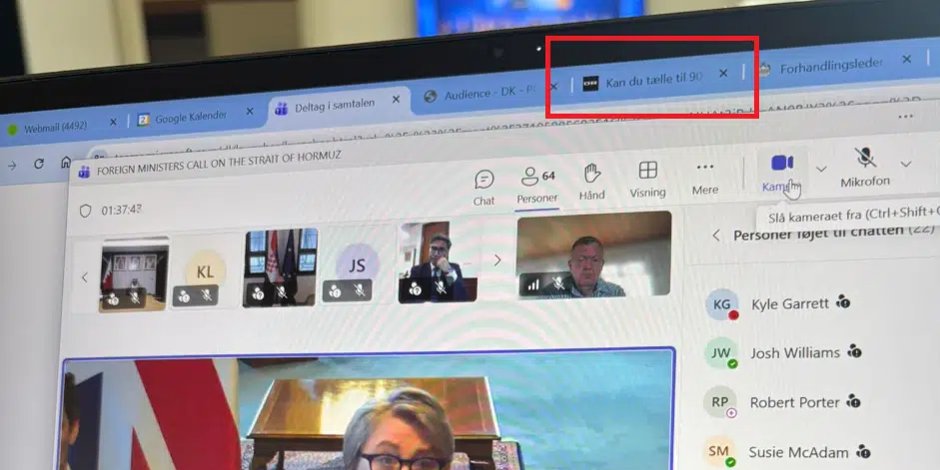Click the shield icon beside meeting timer
This screenshot has width=940, height=470.
click(x=85, y=211)
